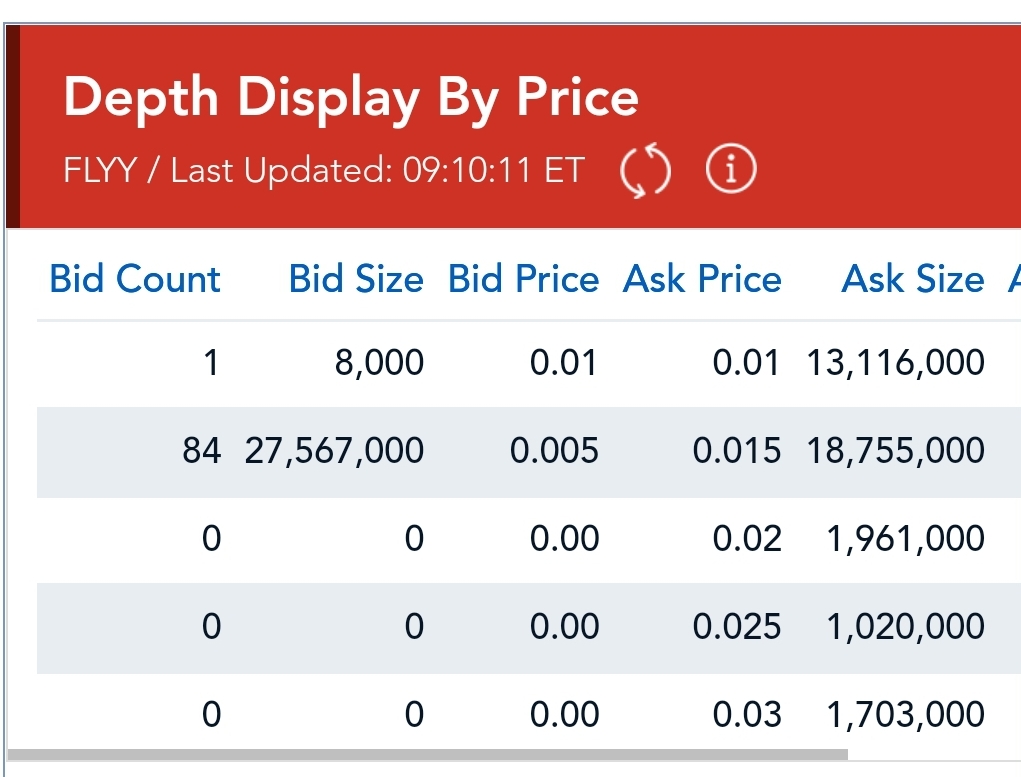Image resolution: width=1021 pixels, height=777 pixels.
Task: Click the 1,961,000 ask size cell
Action: click(905, 539)
